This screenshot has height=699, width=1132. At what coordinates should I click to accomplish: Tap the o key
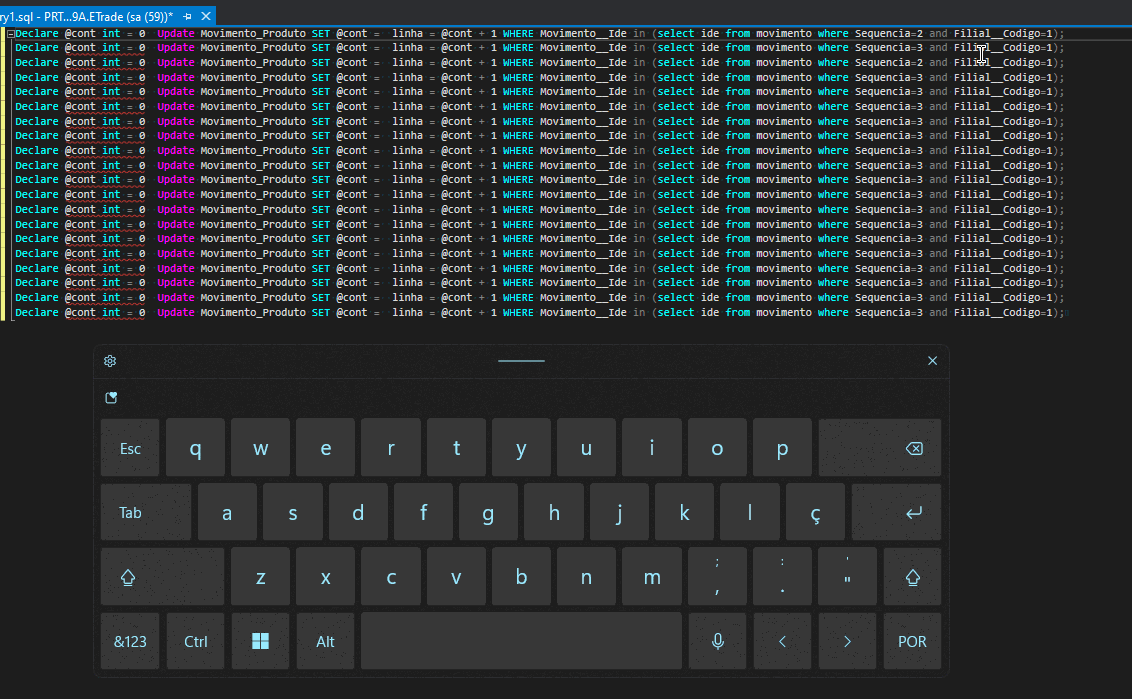[x=717, y=448]
